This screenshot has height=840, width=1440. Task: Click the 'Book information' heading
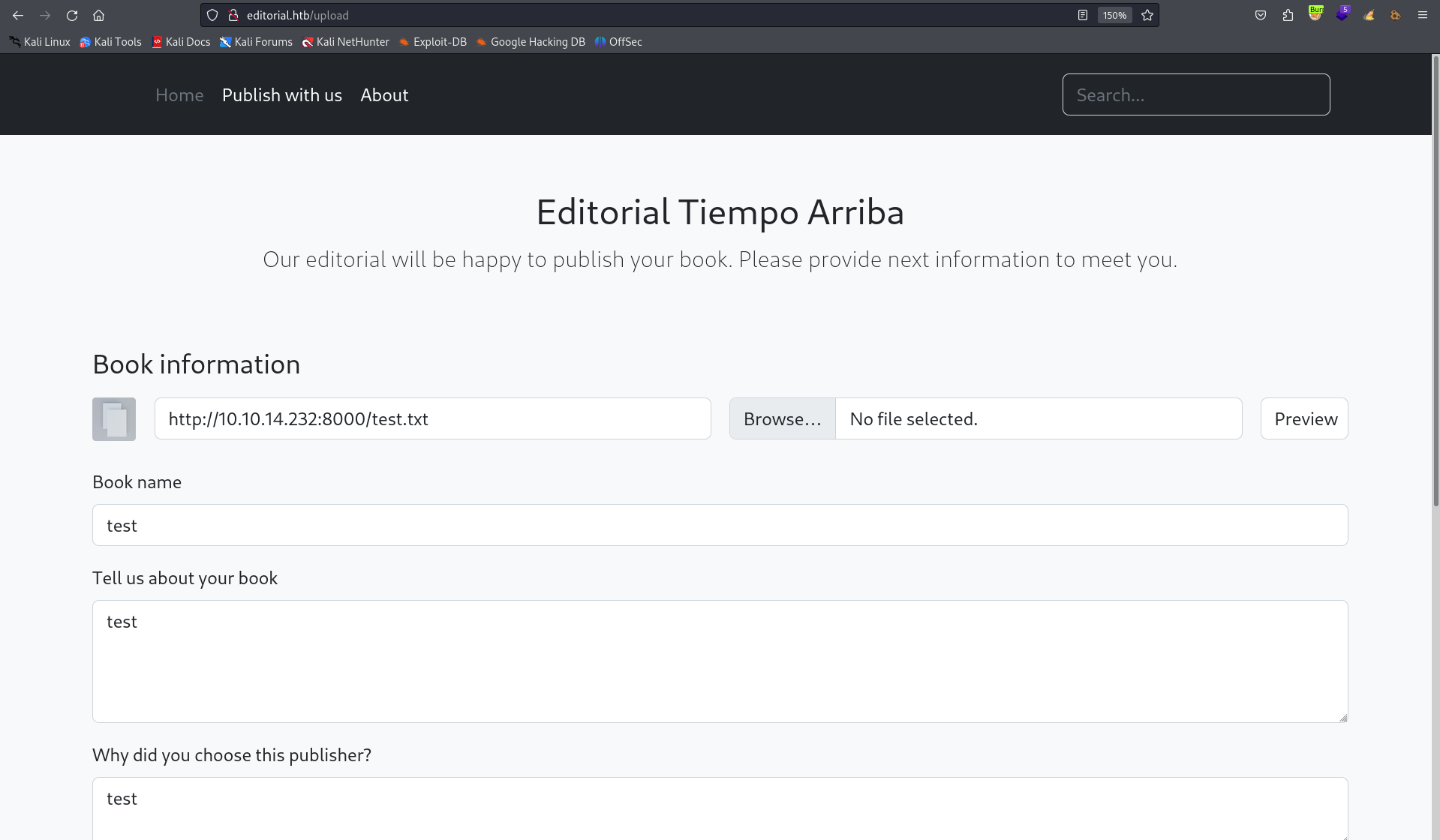197,364
